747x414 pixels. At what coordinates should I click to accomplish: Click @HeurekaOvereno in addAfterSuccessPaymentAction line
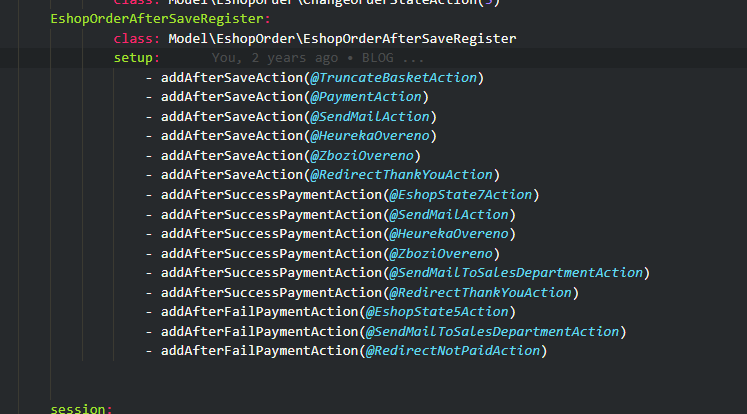(449, 234)
